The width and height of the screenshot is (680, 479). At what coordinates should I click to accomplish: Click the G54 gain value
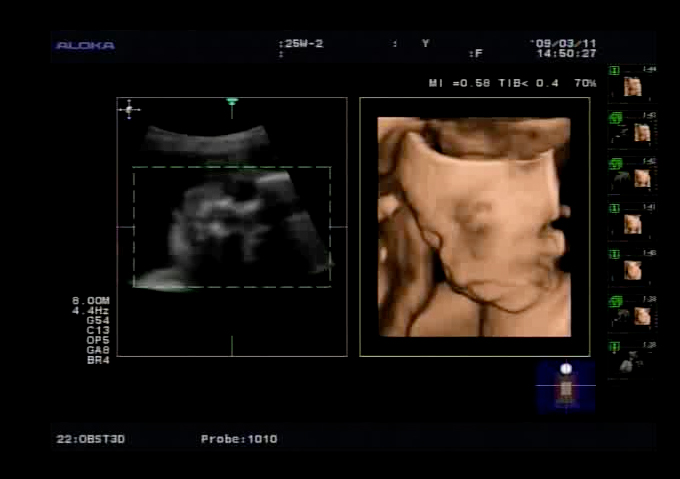(x=98, y=320)
